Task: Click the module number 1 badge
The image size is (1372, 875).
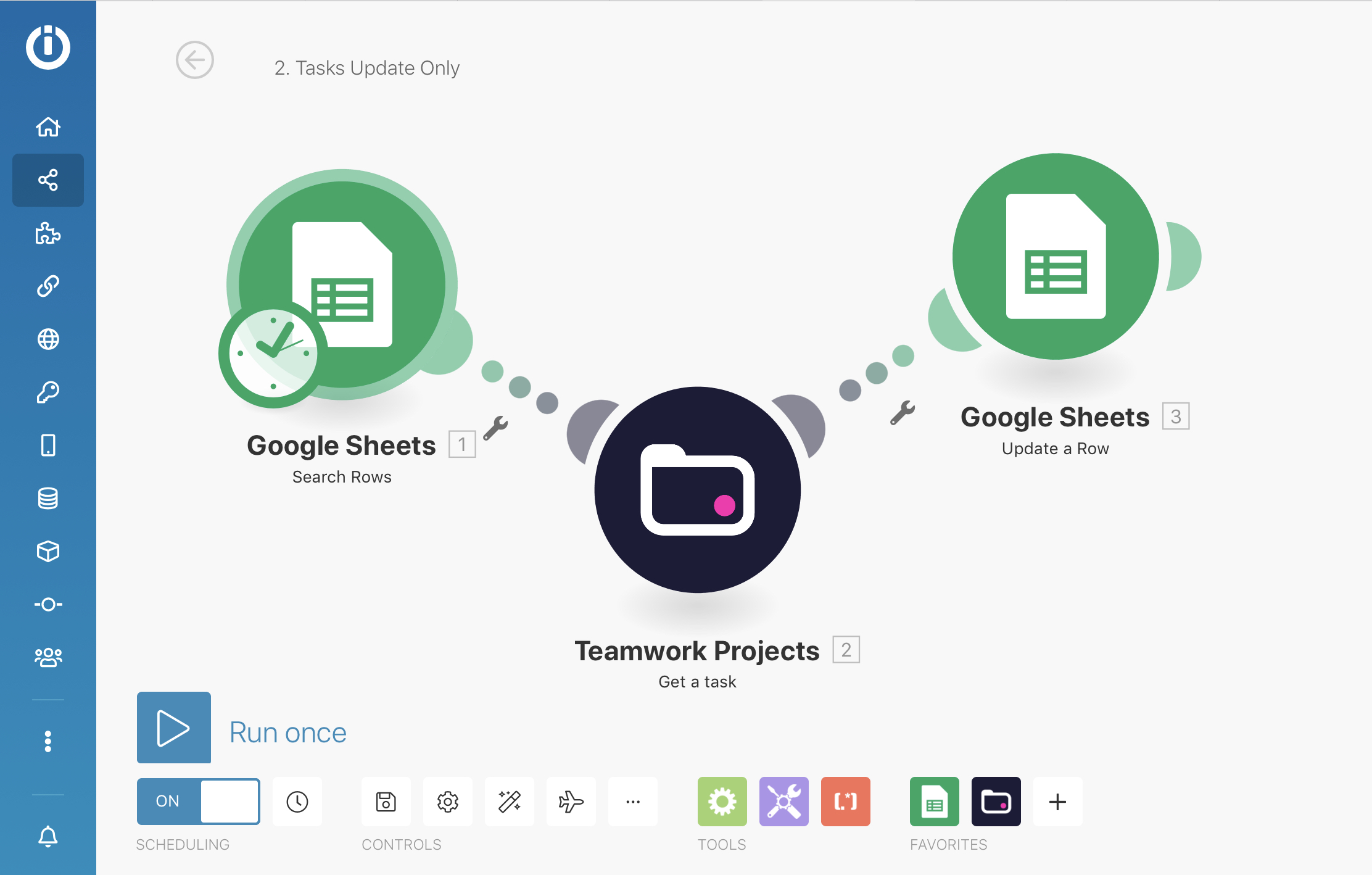Action: tap(462, 444)
